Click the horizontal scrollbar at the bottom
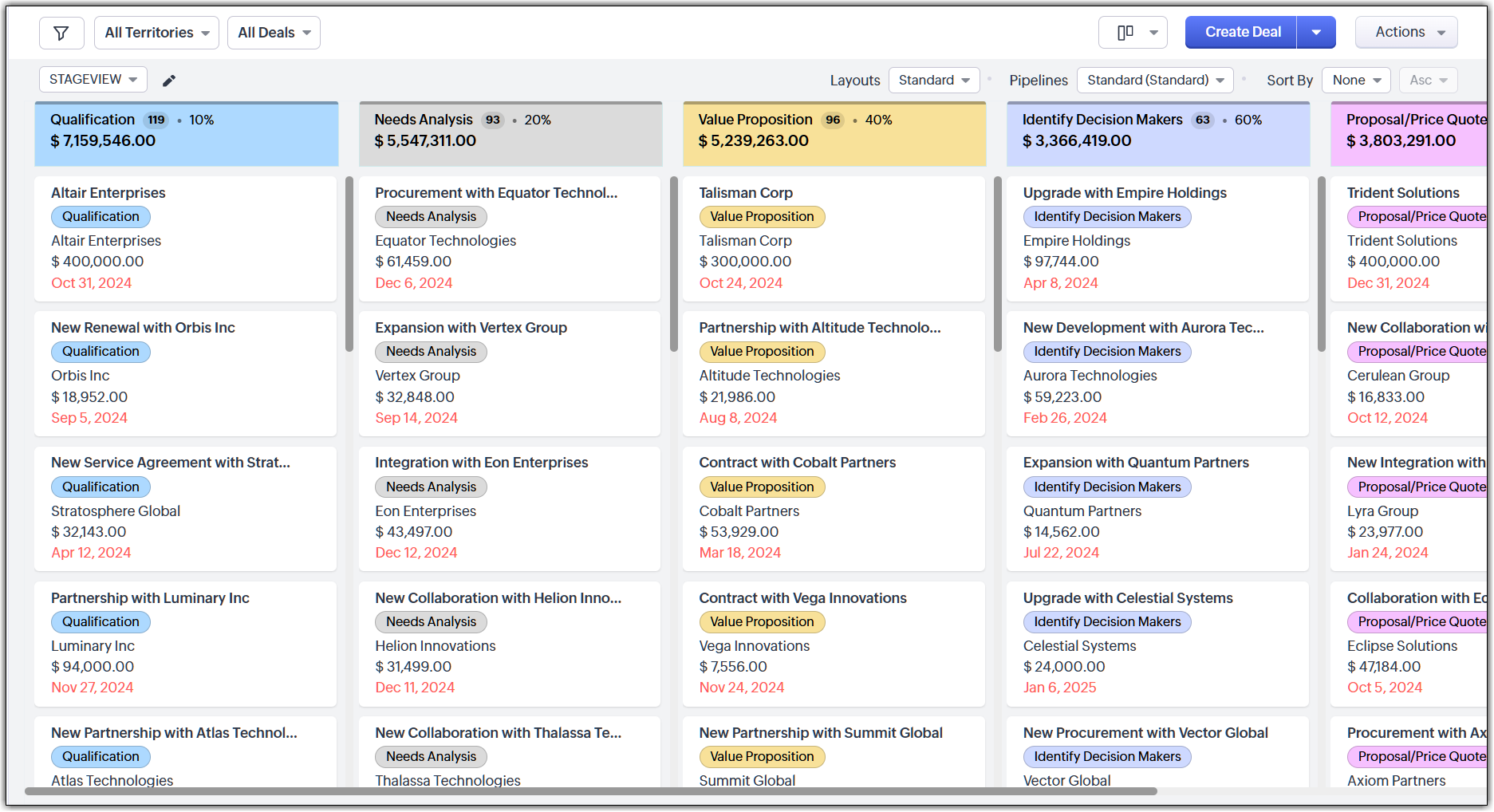Screen dimensions: 1494x812 click(x=590, y=791)
